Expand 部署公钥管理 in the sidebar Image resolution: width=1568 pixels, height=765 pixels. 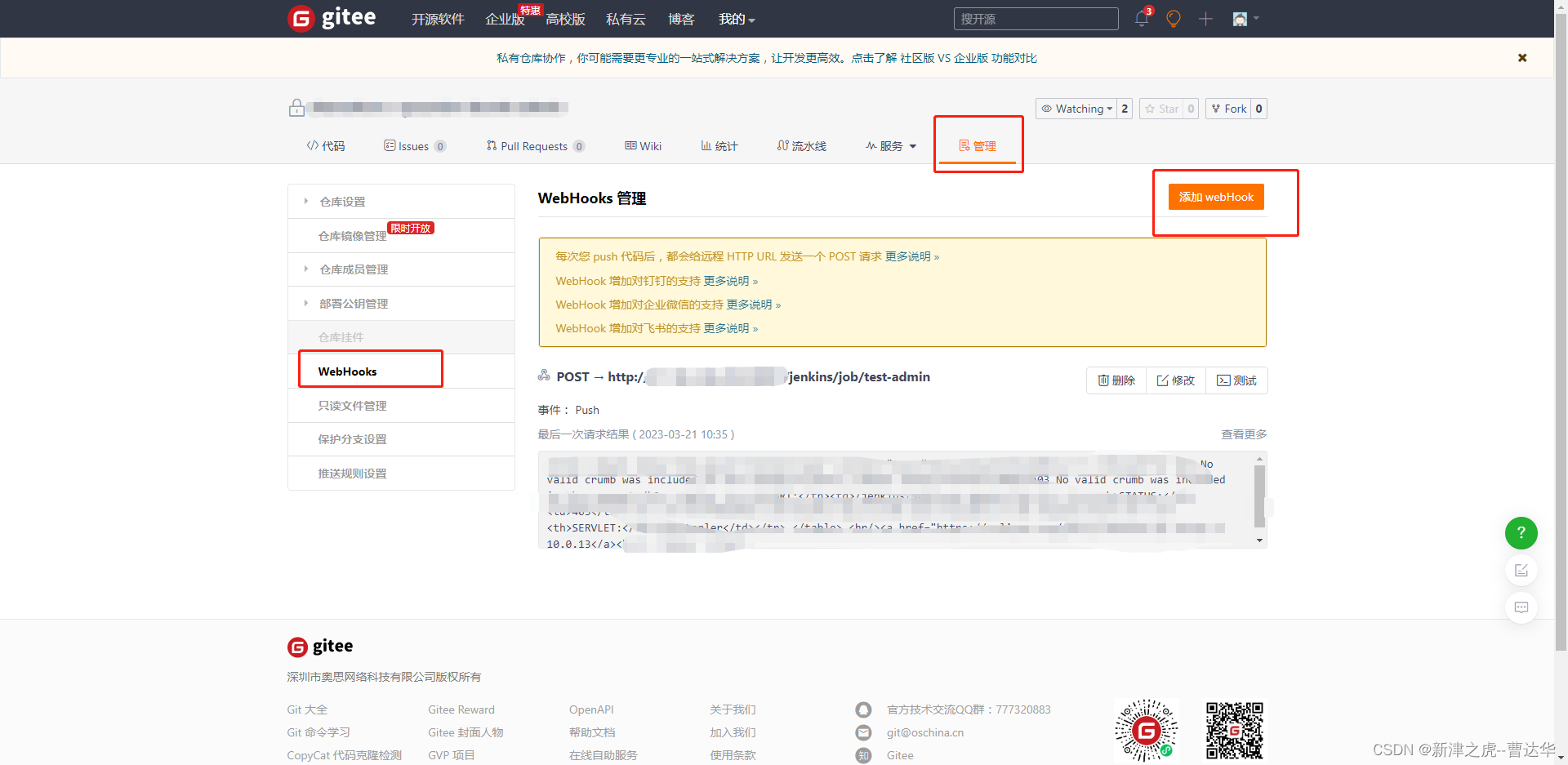pos(401,304)
